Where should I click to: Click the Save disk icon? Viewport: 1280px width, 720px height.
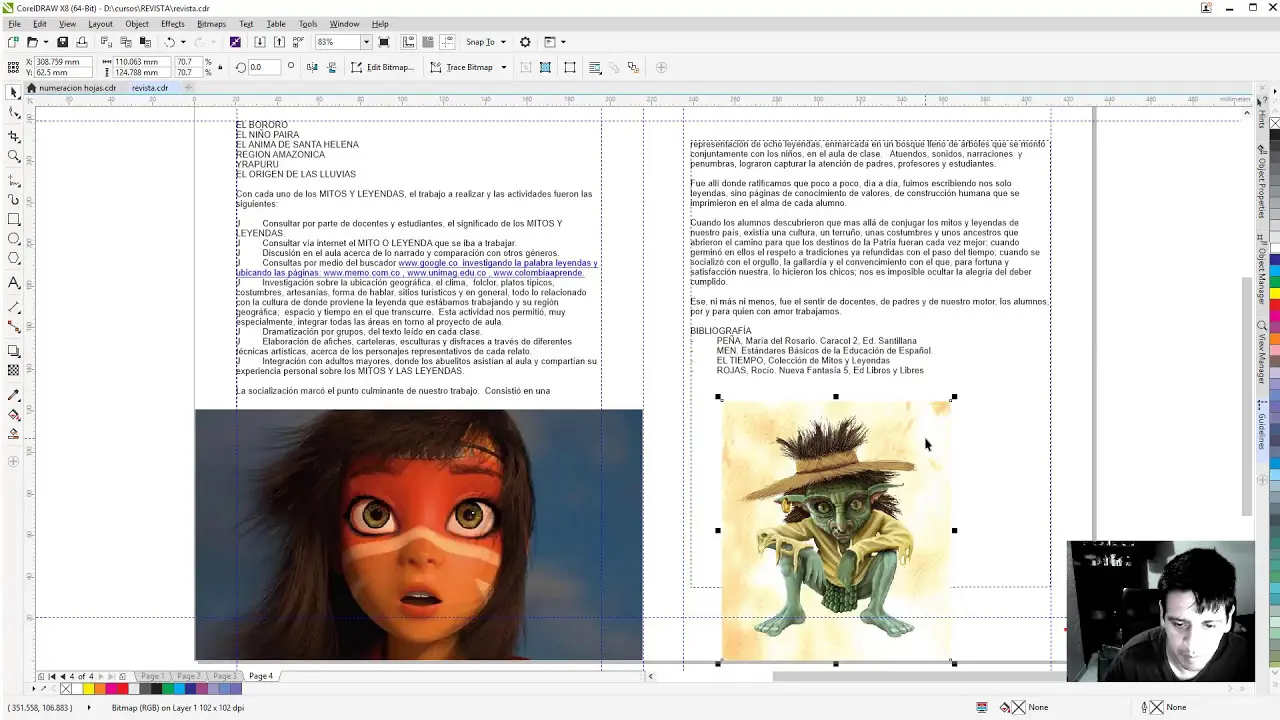62,42
